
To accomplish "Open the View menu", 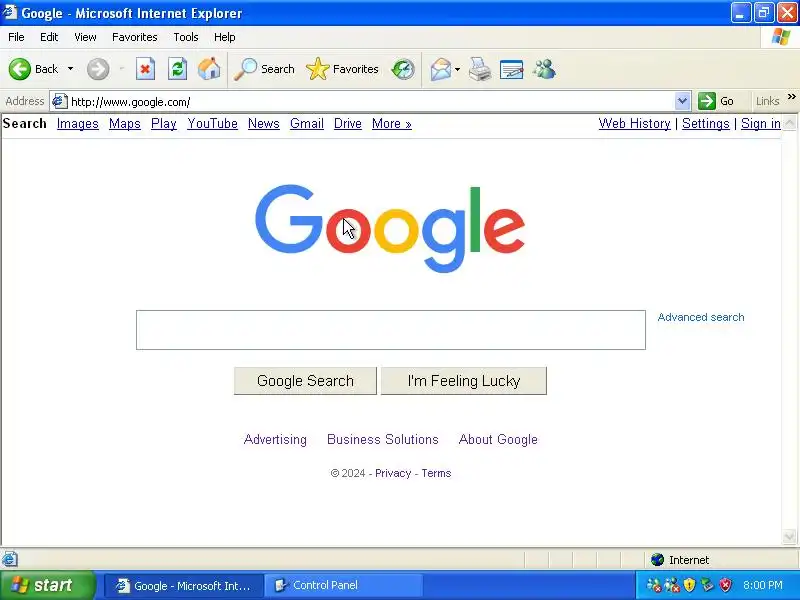I will pyautogui.click(x=85, y=37).
